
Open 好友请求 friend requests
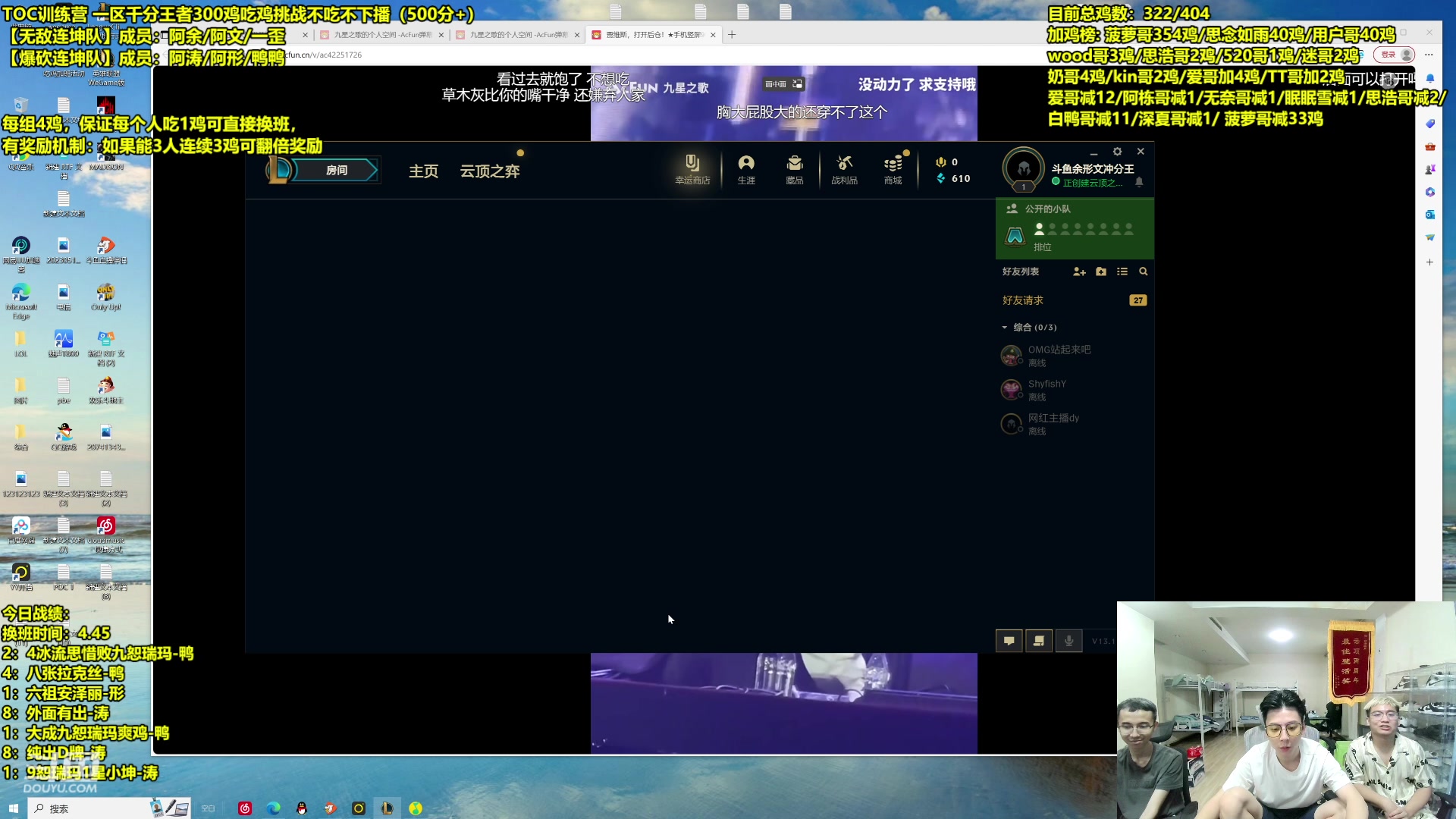(1023, 300)
